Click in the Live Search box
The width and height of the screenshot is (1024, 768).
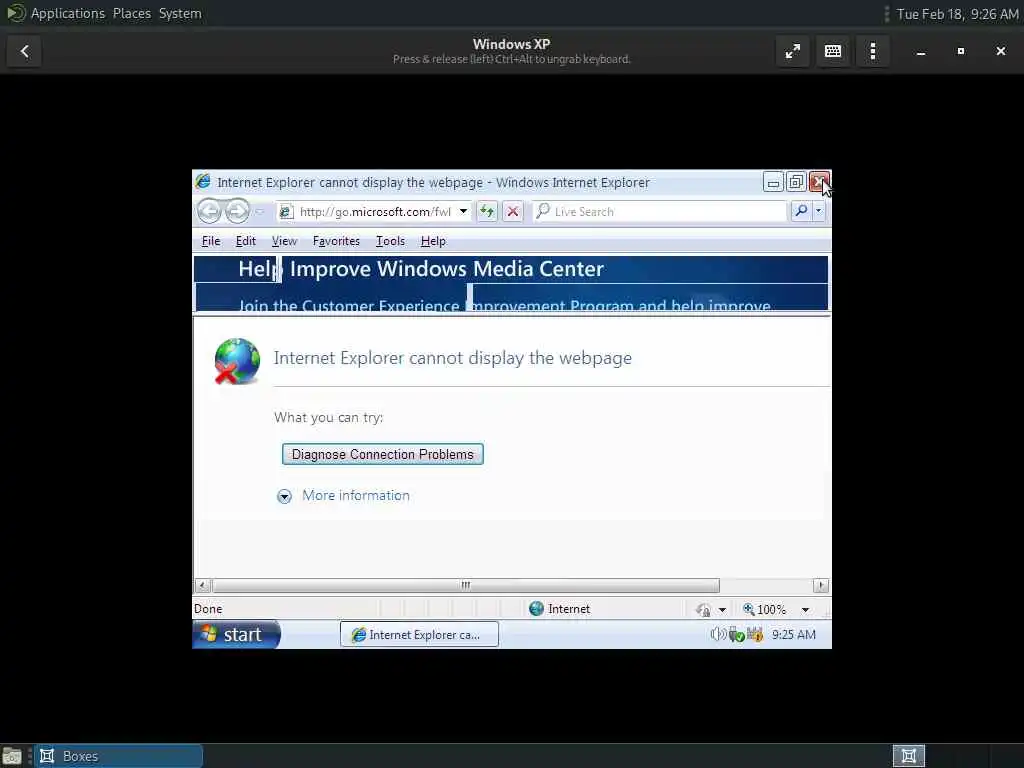[660, 212]
